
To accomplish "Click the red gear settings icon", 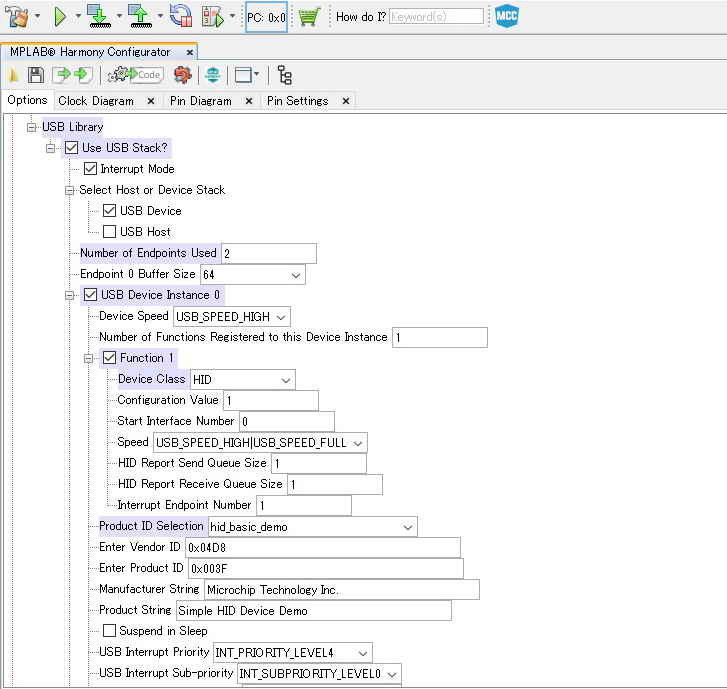I will [183, 75].
